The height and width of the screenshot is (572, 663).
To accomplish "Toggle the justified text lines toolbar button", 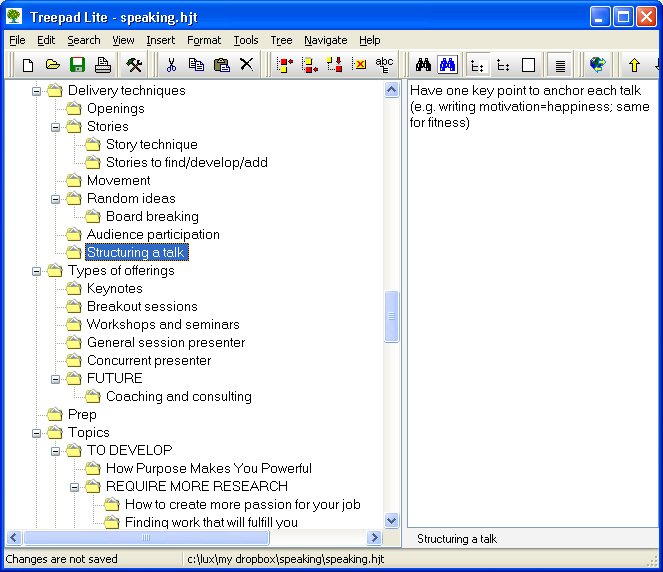I will tap(560, 65).
